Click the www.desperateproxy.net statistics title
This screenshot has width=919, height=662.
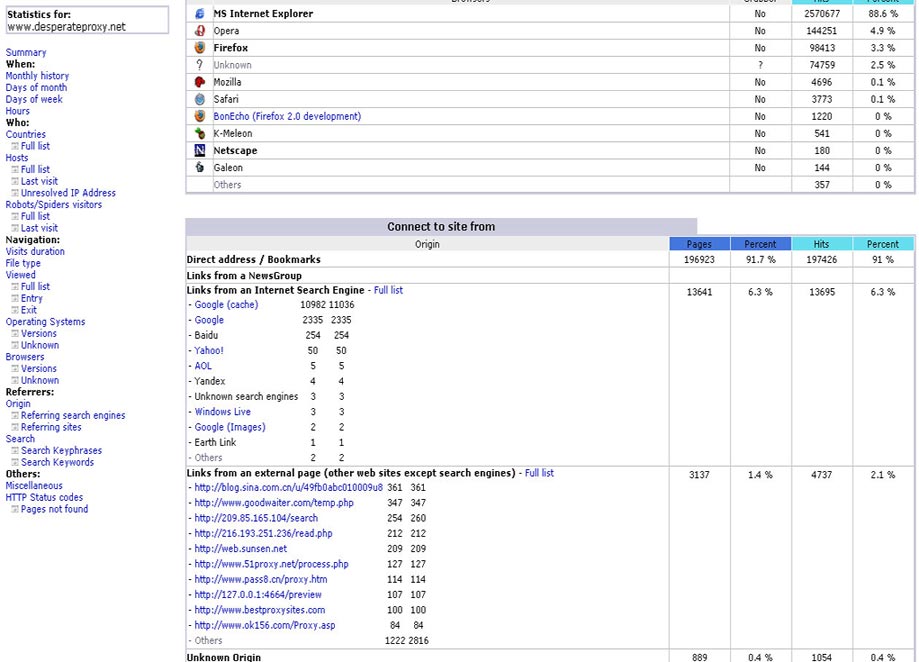point(67,26)
